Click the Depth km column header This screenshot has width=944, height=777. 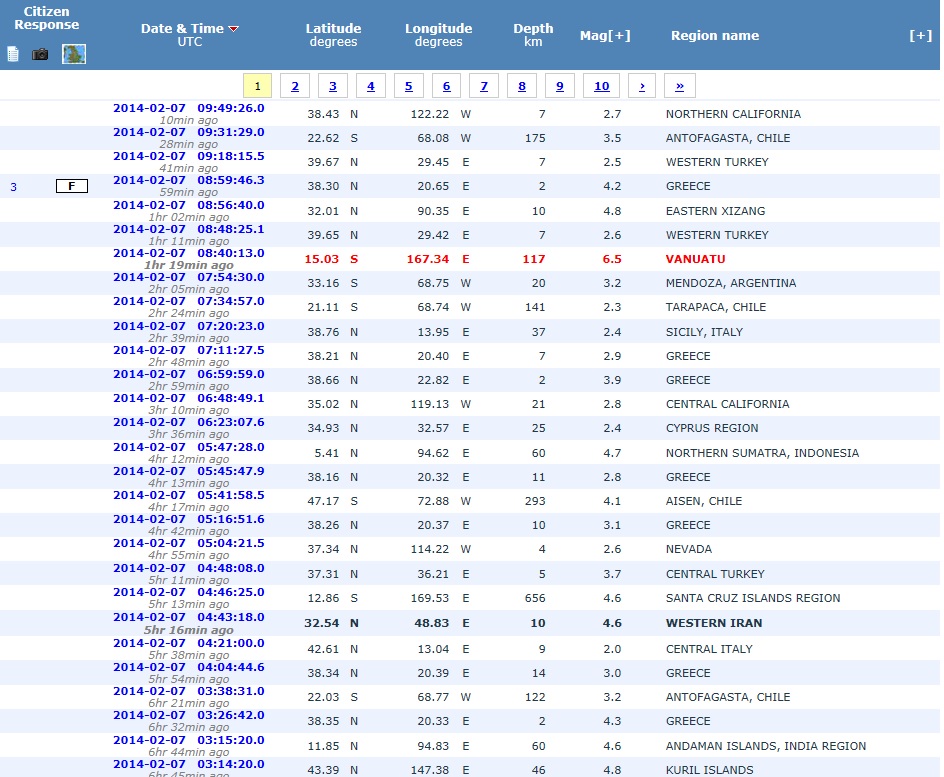point(533,35)
